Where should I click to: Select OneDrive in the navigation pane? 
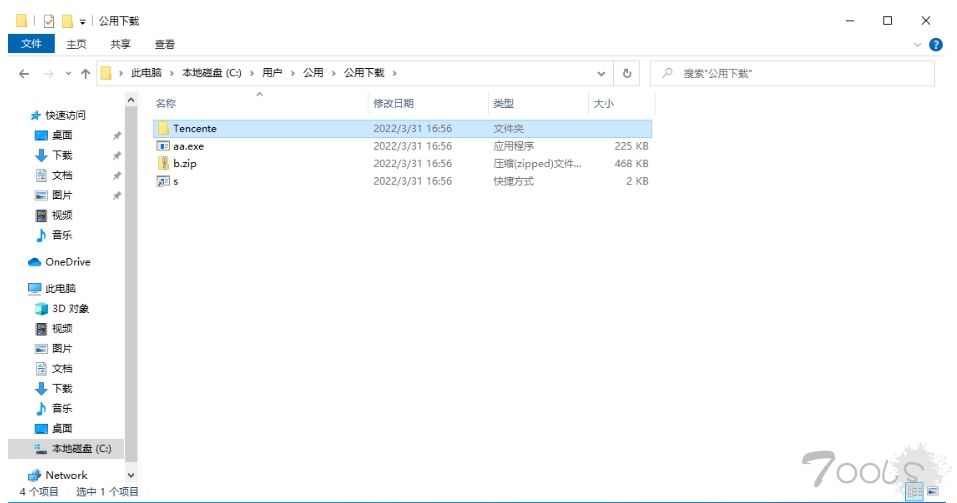(68, 262)
